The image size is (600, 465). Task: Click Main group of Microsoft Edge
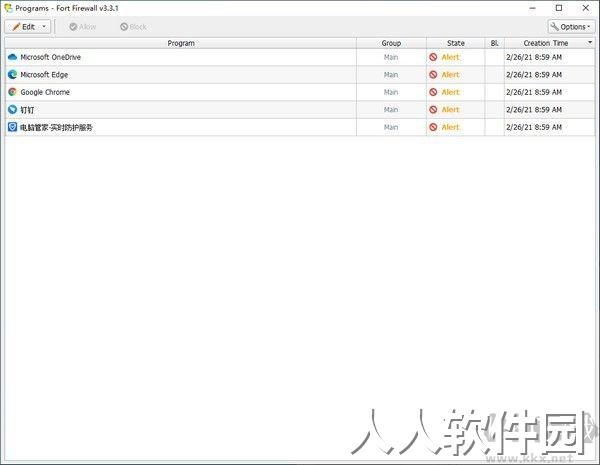coord(391,75)
